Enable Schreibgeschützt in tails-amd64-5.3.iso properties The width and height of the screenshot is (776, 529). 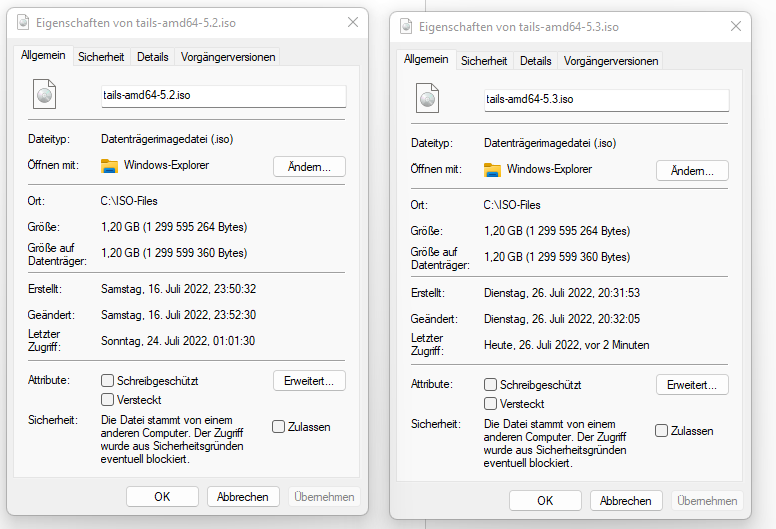pos(490,385)
